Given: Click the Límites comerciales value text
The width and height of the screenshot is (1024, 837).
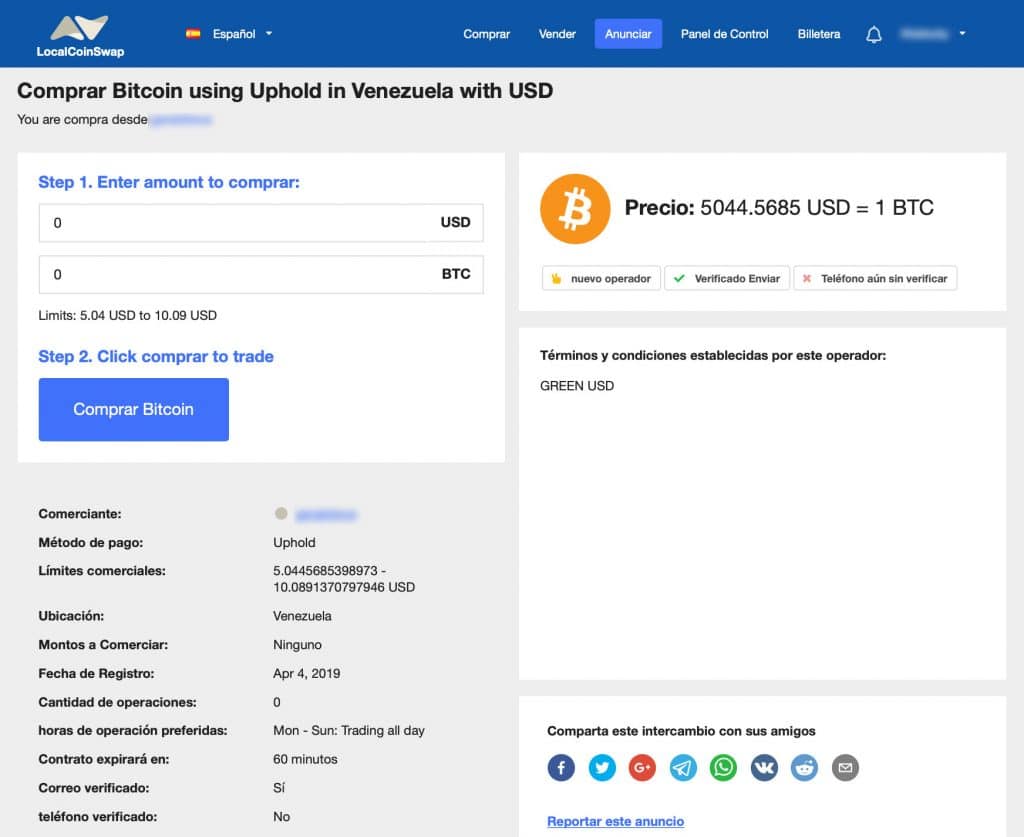Looking at the screenshot, I should 344,579.
